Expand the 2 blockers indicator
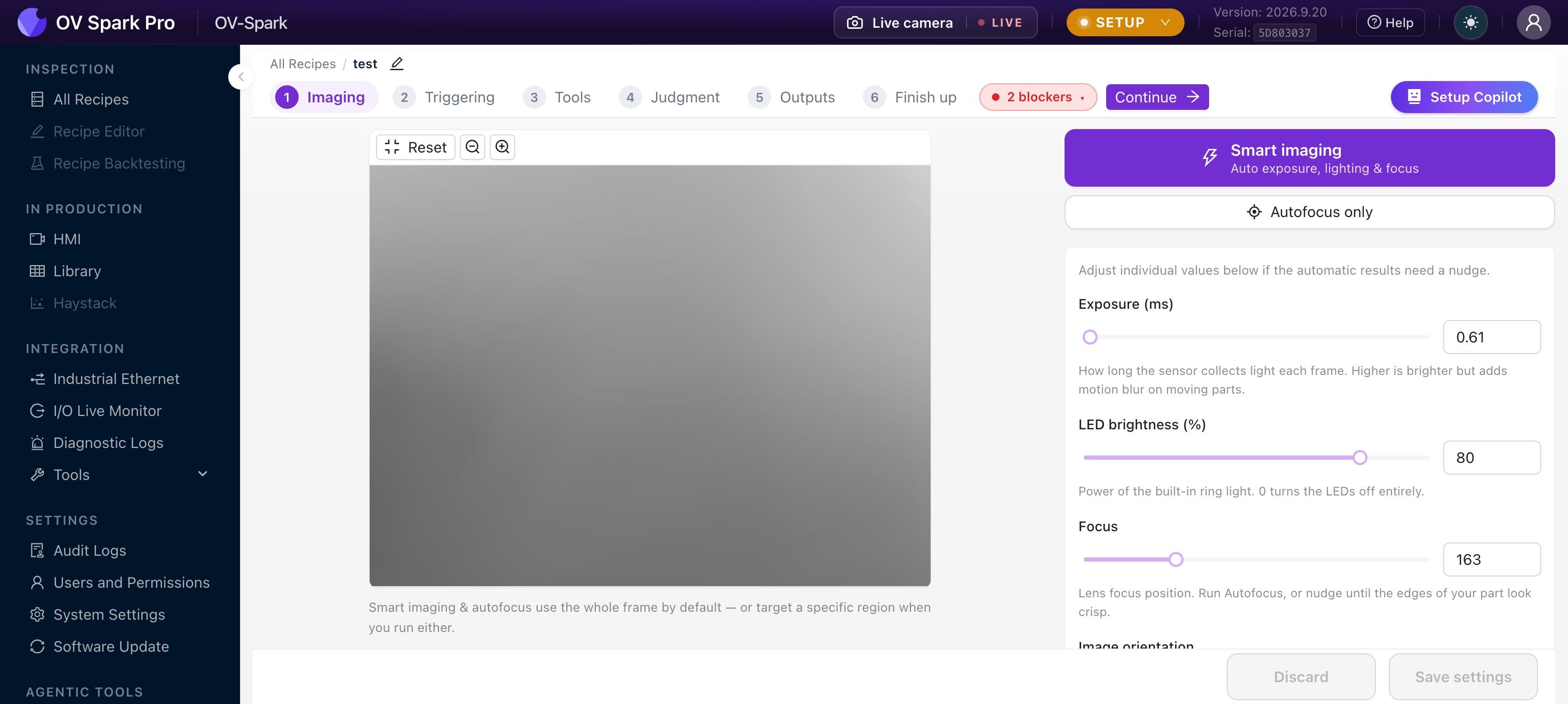Image resolution: width=1568 pixels, height=704 pixels. click(1038, 98)
